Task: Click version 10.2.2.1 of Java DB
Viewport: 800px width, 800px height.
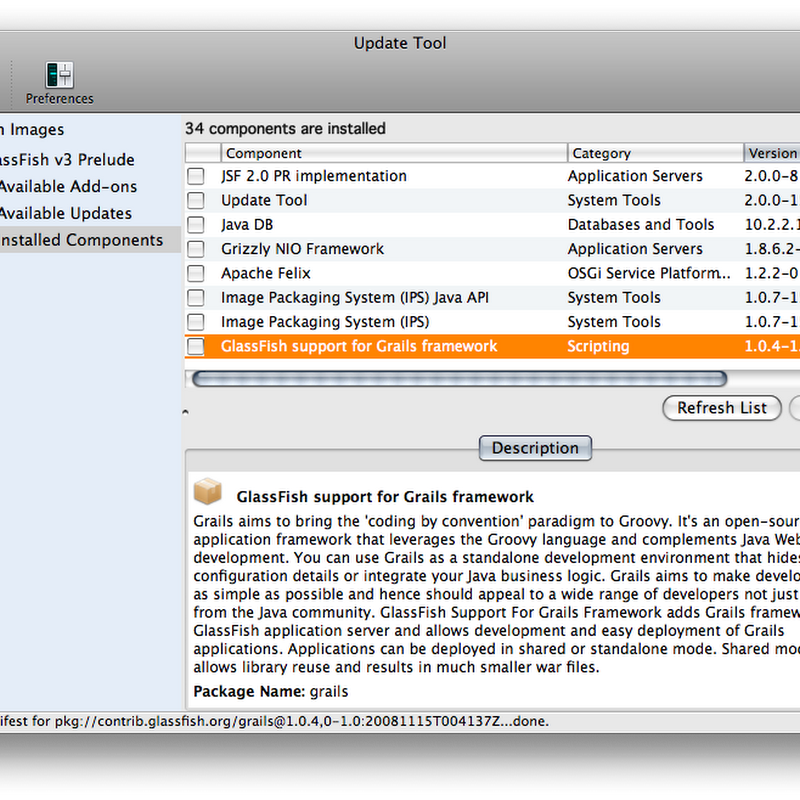Action: 772,225
